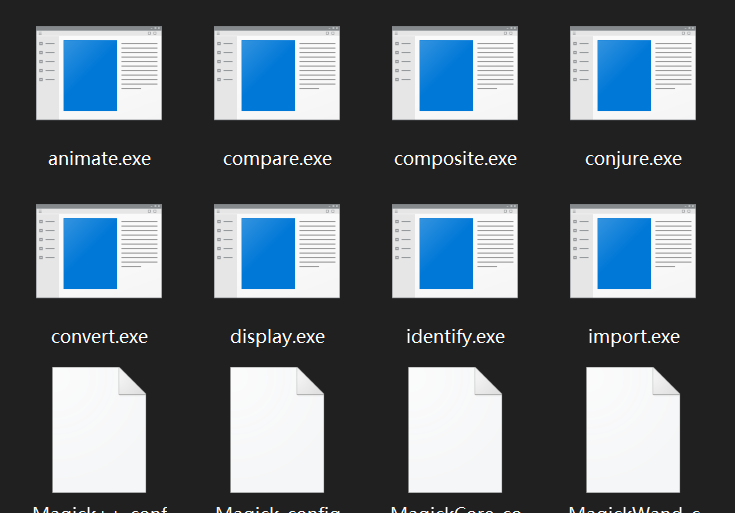Select the Magick++-config blank file icon

[99, 430]
